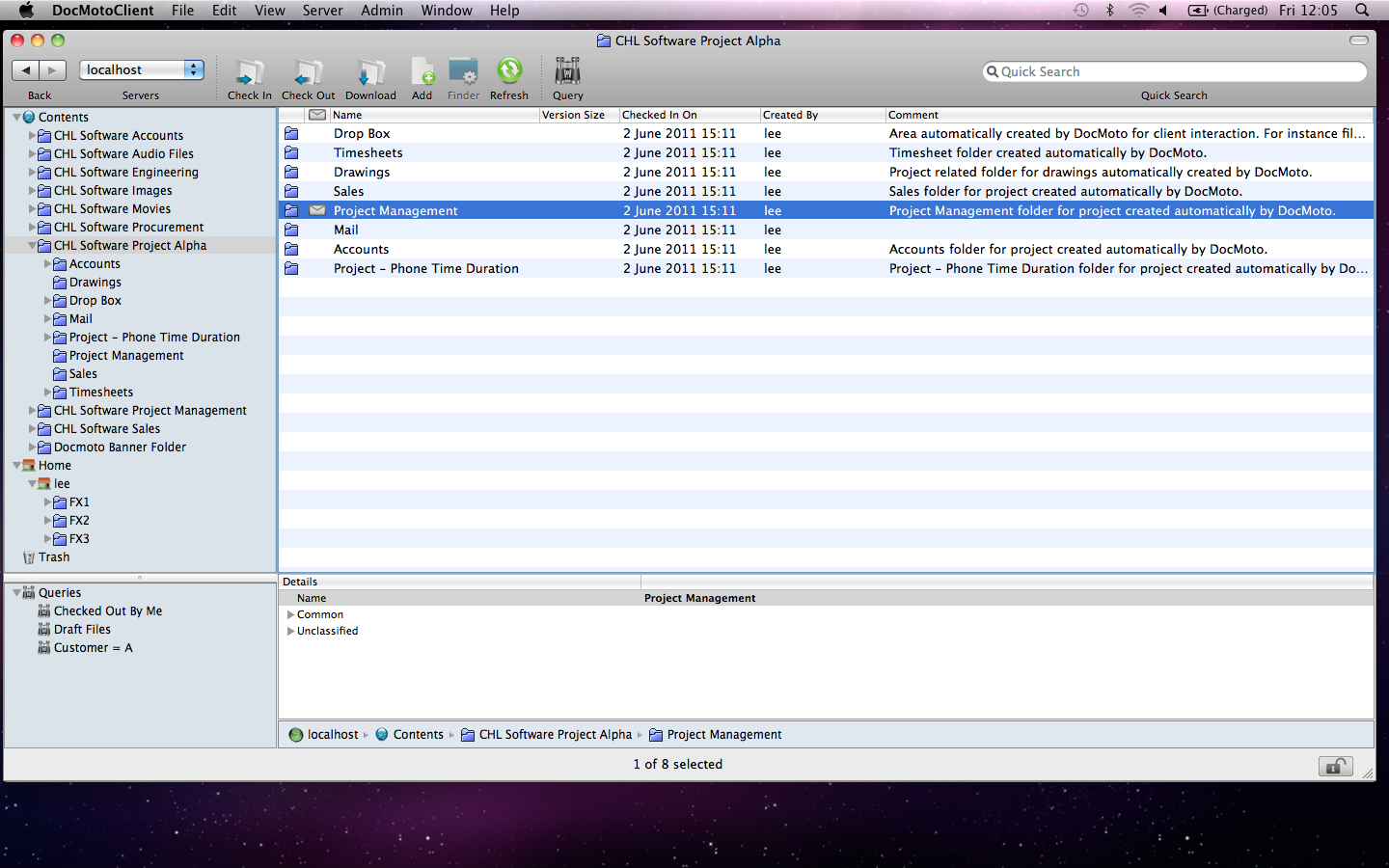Click the Finder toolbar icon
Image resolution: width=1389 pixels, height=868 pixels.
point(464,72)
